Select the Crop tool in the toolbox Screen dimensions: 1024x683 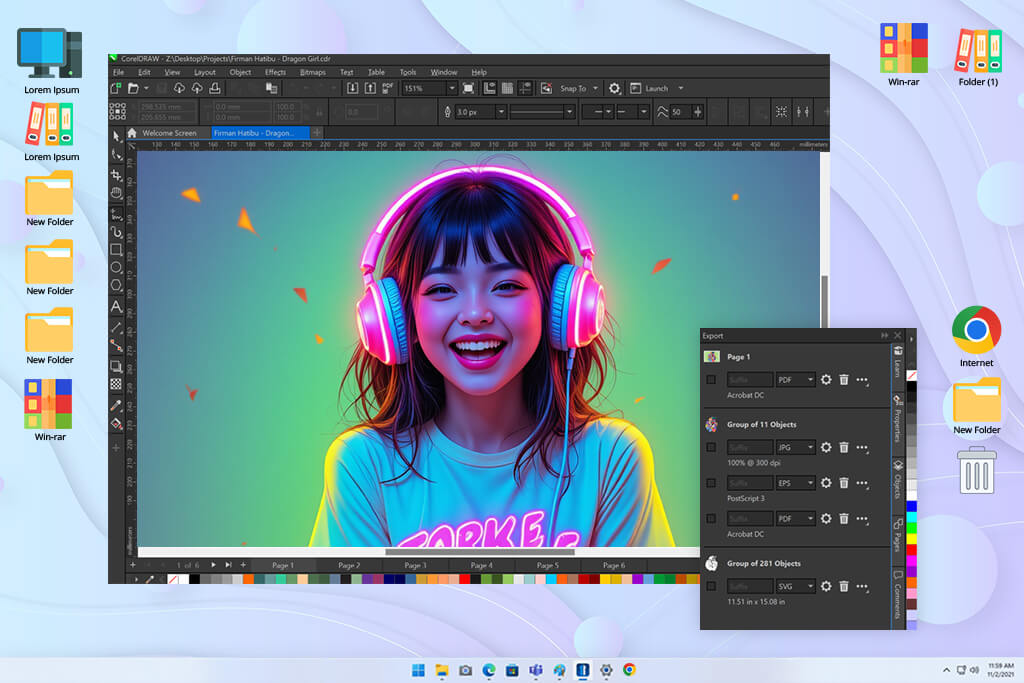tap(117, 174)
